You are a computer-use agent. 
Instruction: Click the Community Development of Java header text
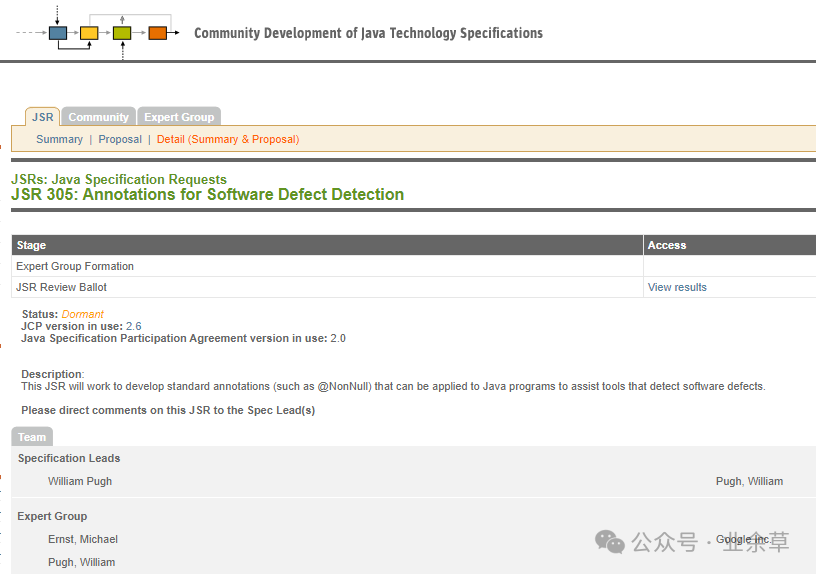click(x=368, y=33)
